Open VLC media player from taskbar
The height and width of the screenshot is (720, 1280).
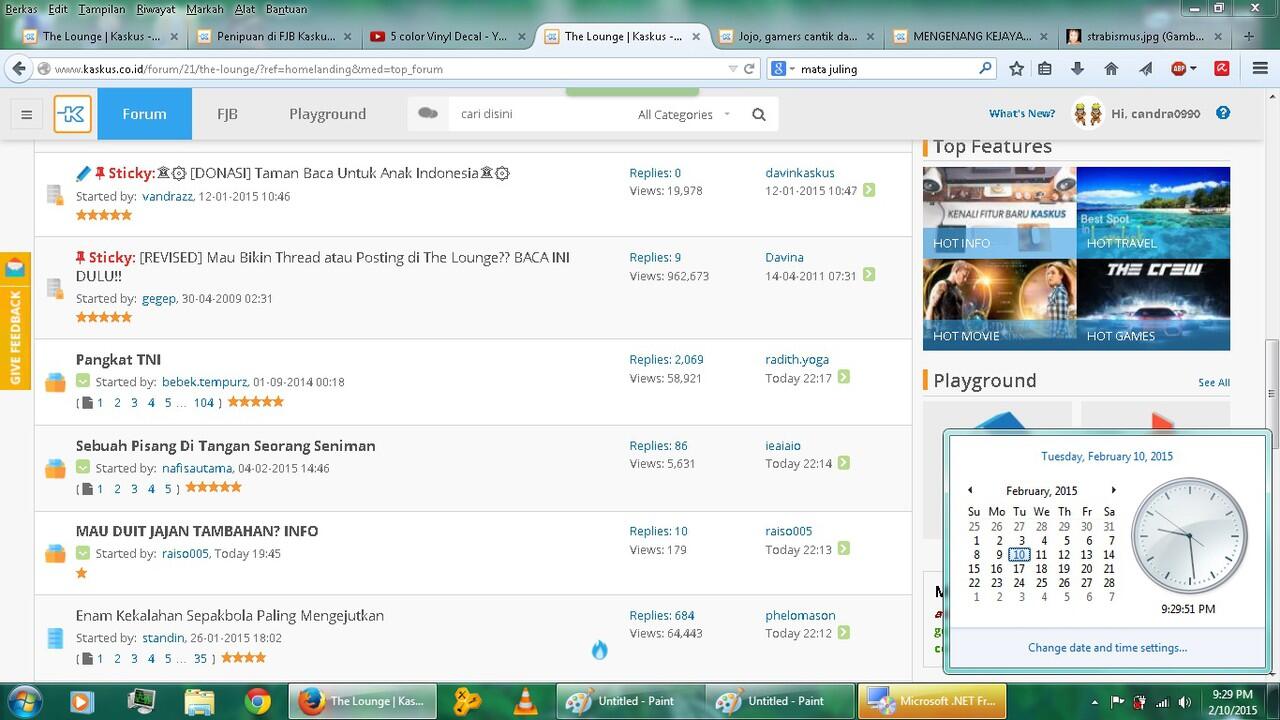click(523, 701)
